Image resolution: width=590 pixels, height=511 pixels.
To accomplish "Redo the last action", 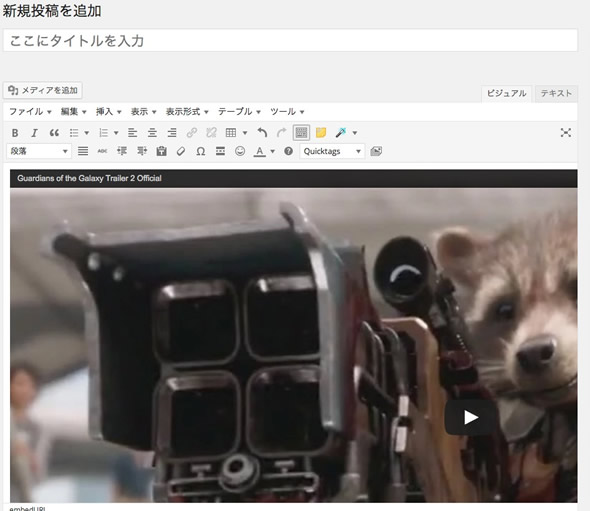I will tap(281, 133).
